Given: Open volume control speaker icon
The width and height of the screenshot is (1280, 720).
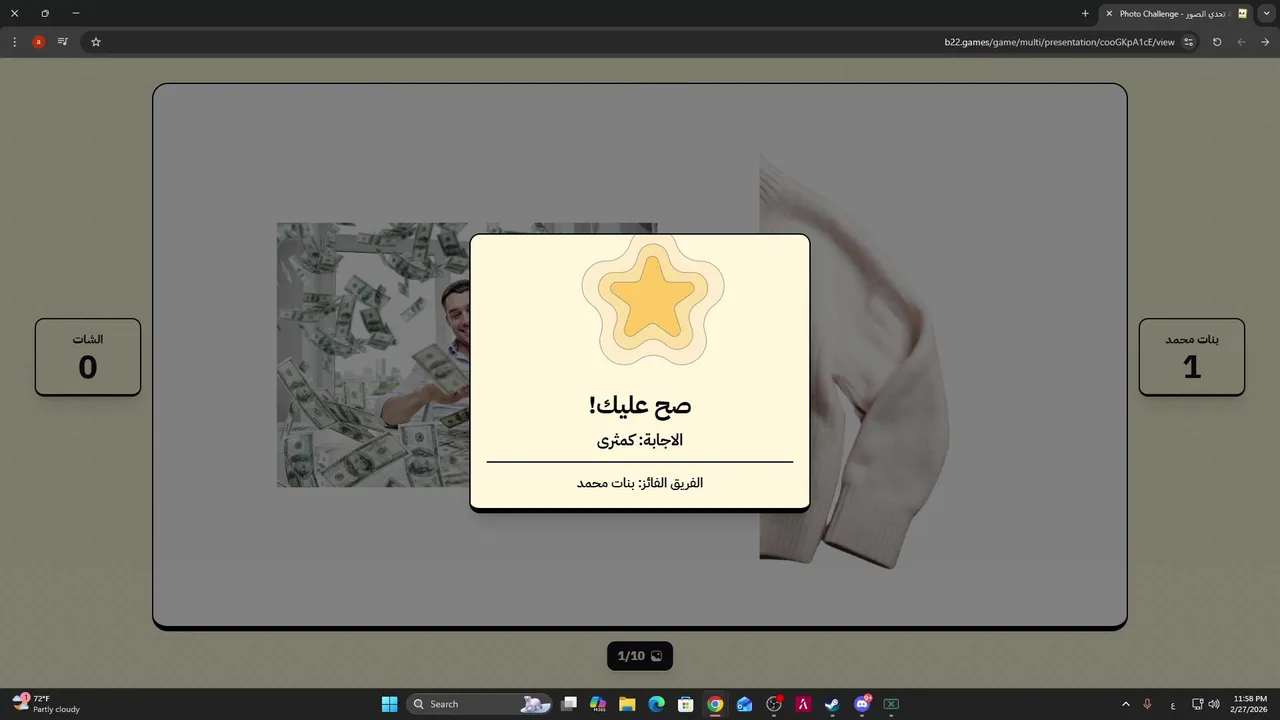Looking at the screenshot, I should [x=1214, y=704].
